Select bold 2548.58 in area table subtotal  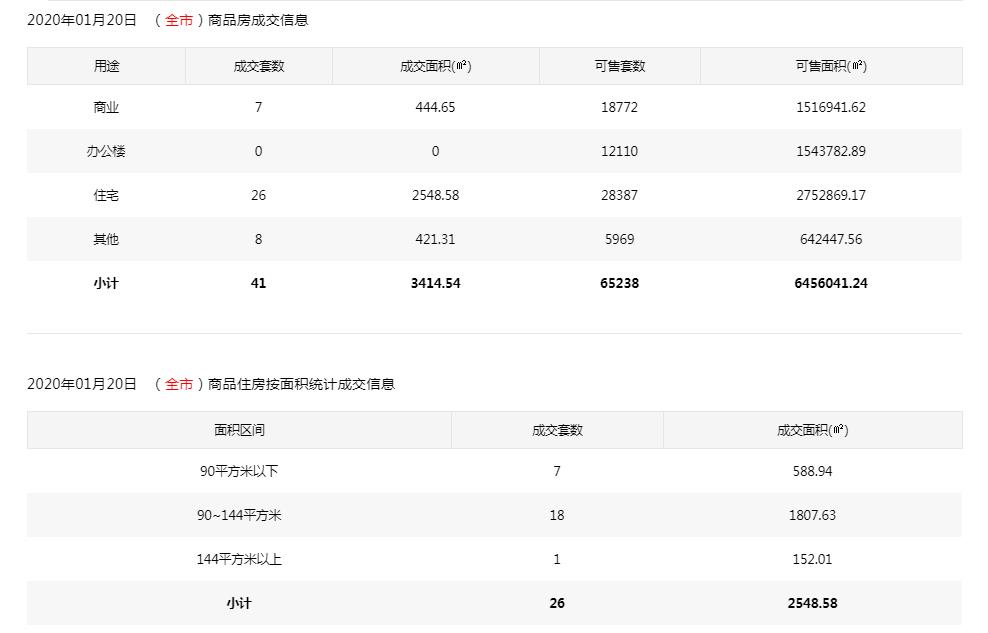[812, 603]
